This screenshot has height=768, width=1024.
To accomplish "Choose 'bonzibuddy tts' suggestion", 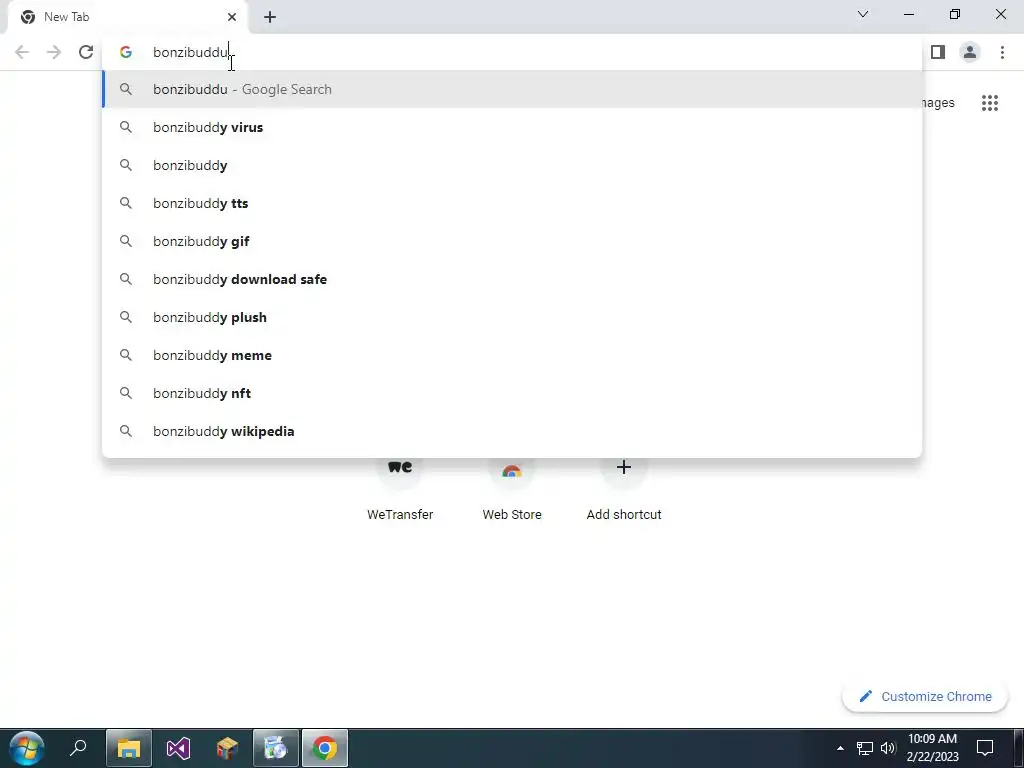I will pos(512,203).
